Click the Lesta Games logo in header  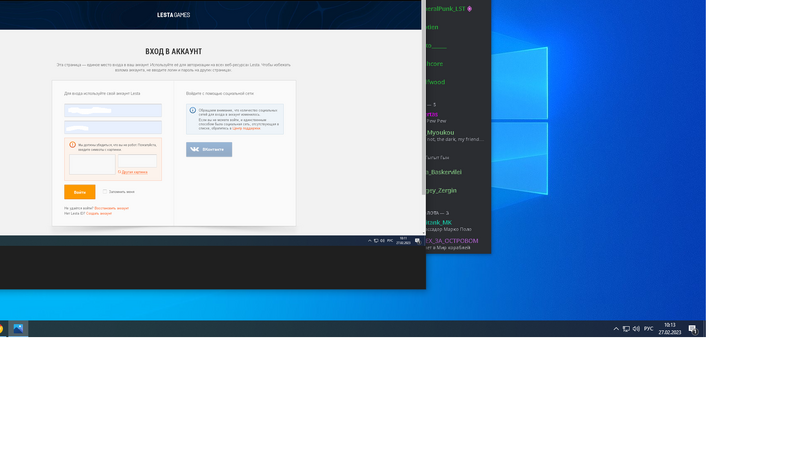[174, 15]
